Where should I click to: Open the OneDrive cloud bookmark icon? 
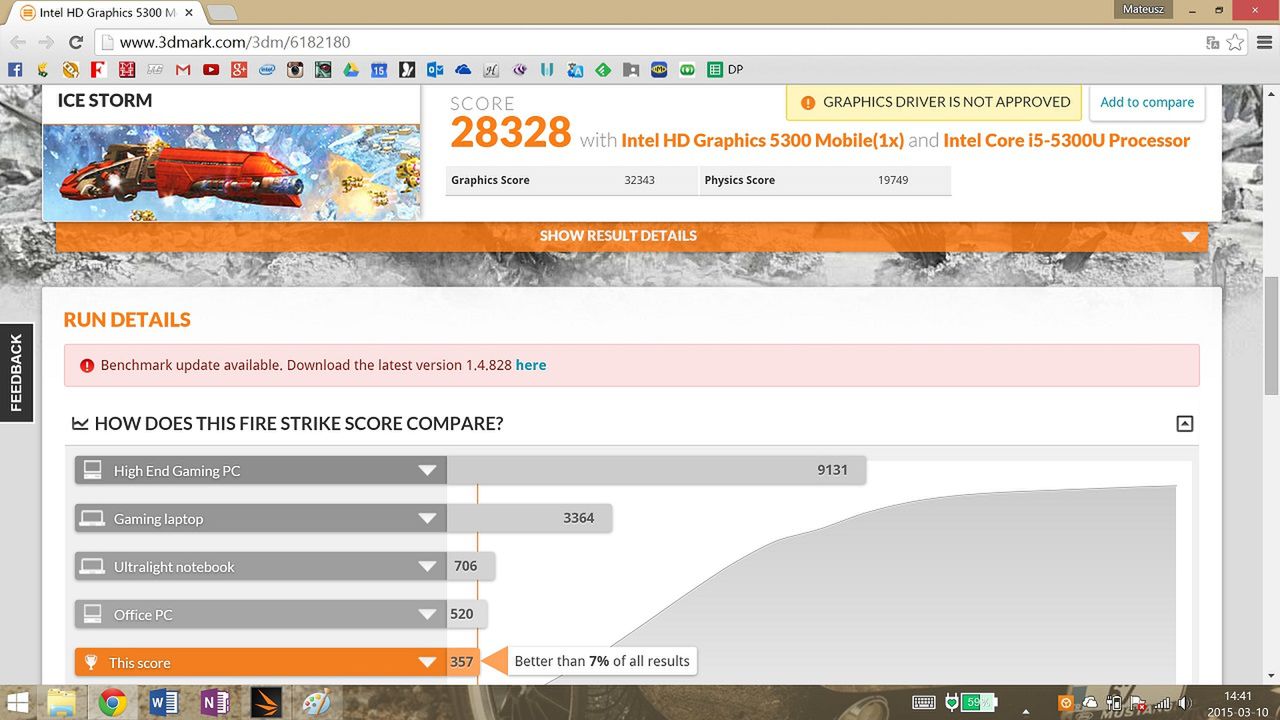pos(463,70)
